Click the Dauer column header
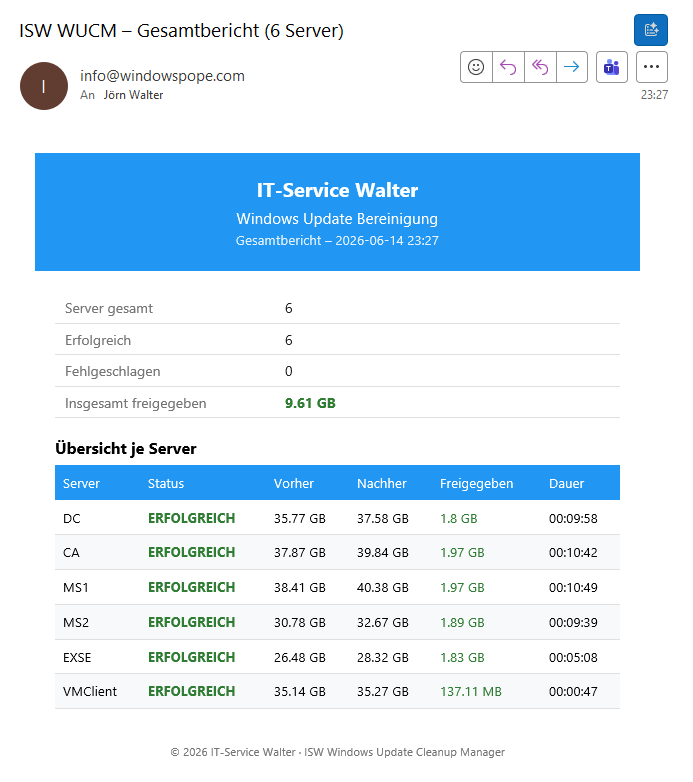 [566, 483]
